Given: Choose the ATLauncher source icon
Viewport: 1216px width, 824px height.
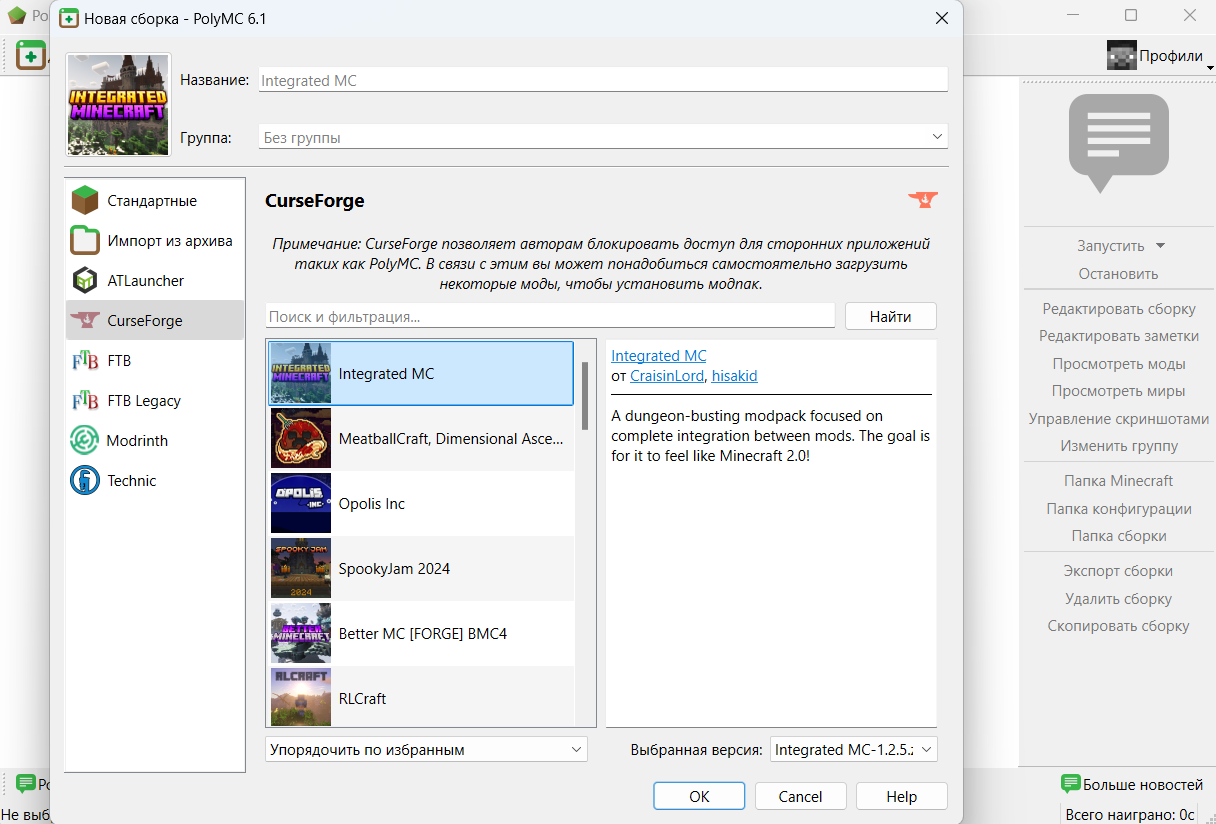Looking at the screenshot, I should (x=85, y=280).
